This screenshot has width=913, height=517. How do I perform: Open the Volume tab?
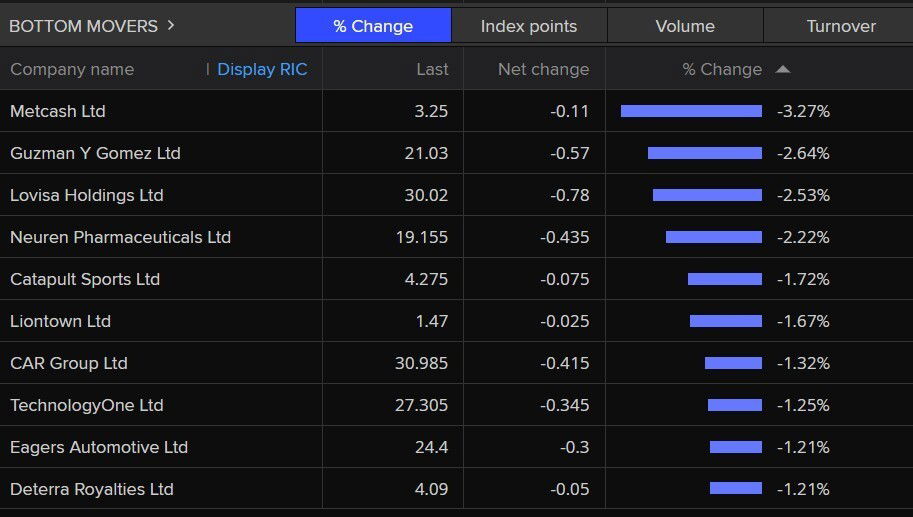tap(685, 26)
